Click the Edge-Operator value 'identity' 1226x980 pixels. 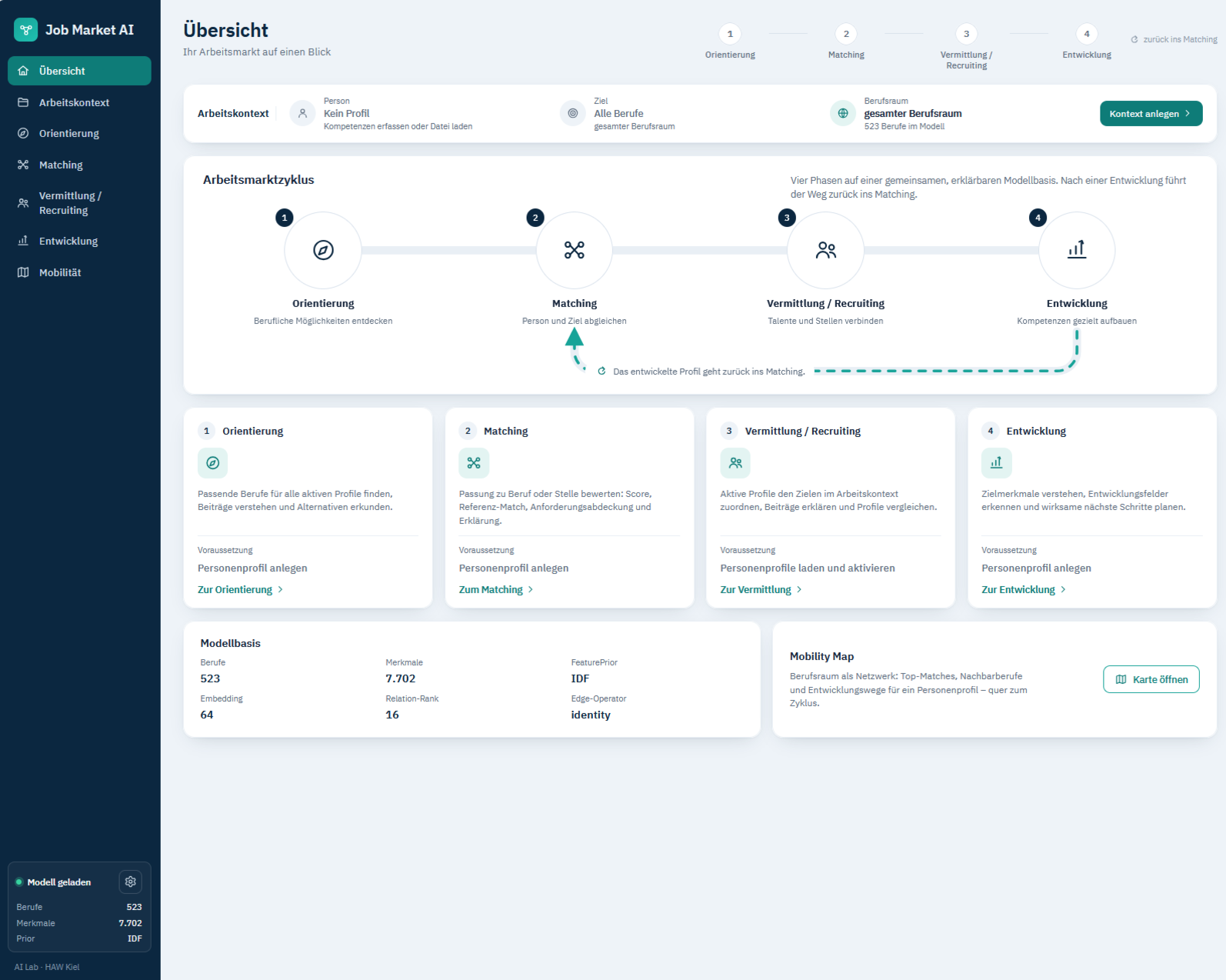pos(591,715)
